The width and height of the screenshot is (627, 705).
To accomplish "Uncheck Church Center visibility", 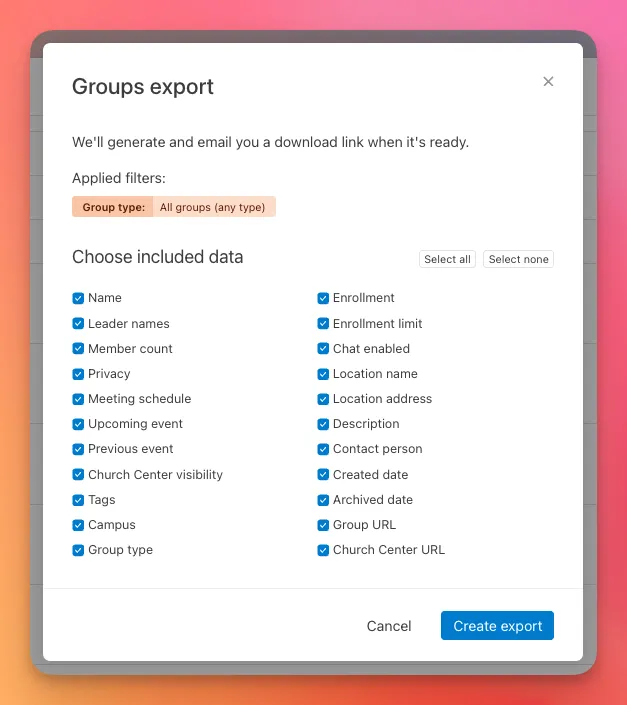I will pyautogui.click(x=78, y=475).
